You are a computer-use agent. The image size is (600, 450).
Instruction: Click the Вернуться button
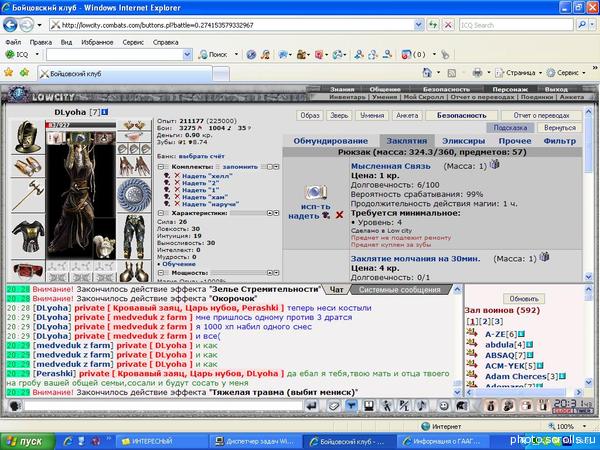(559, 128)
